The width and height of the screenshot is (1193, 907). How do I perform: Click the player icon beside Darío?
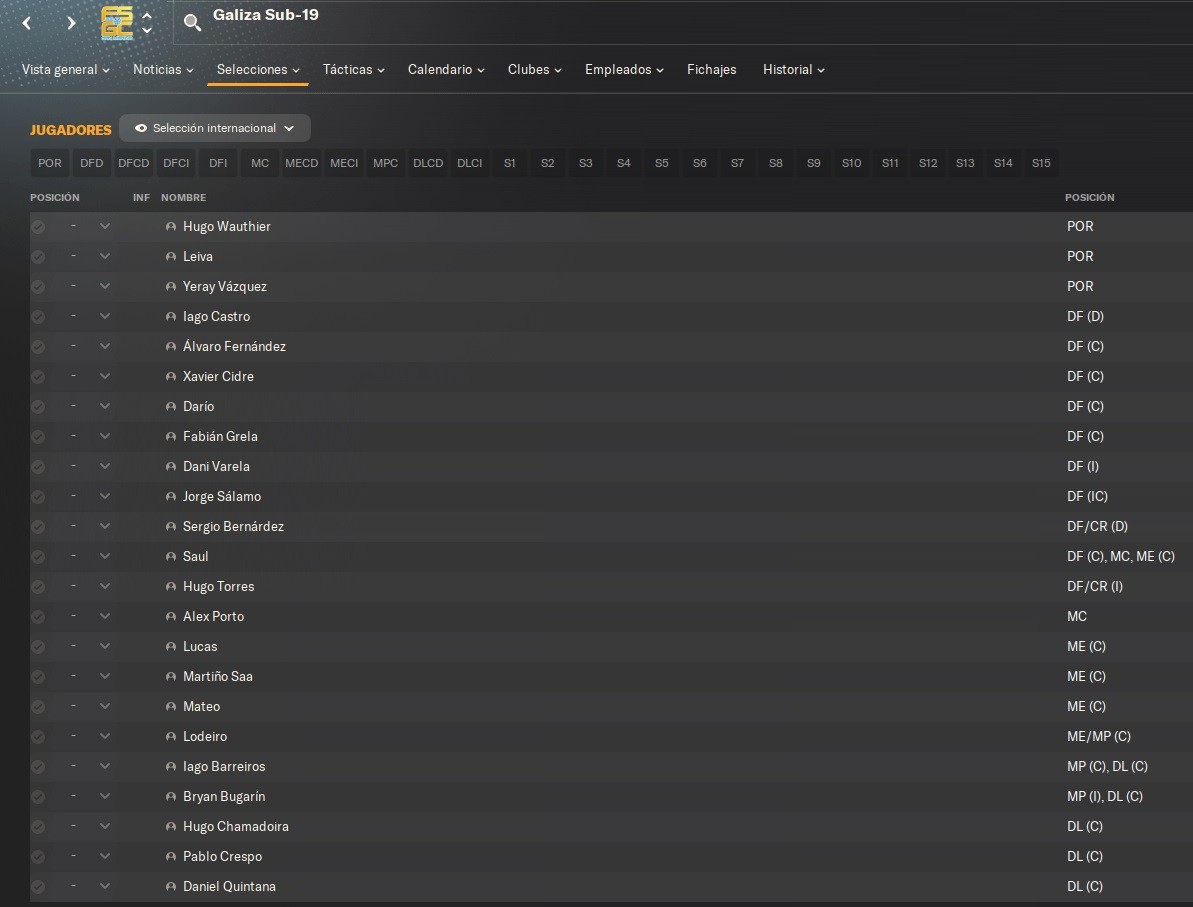click(x=170, y=407)
